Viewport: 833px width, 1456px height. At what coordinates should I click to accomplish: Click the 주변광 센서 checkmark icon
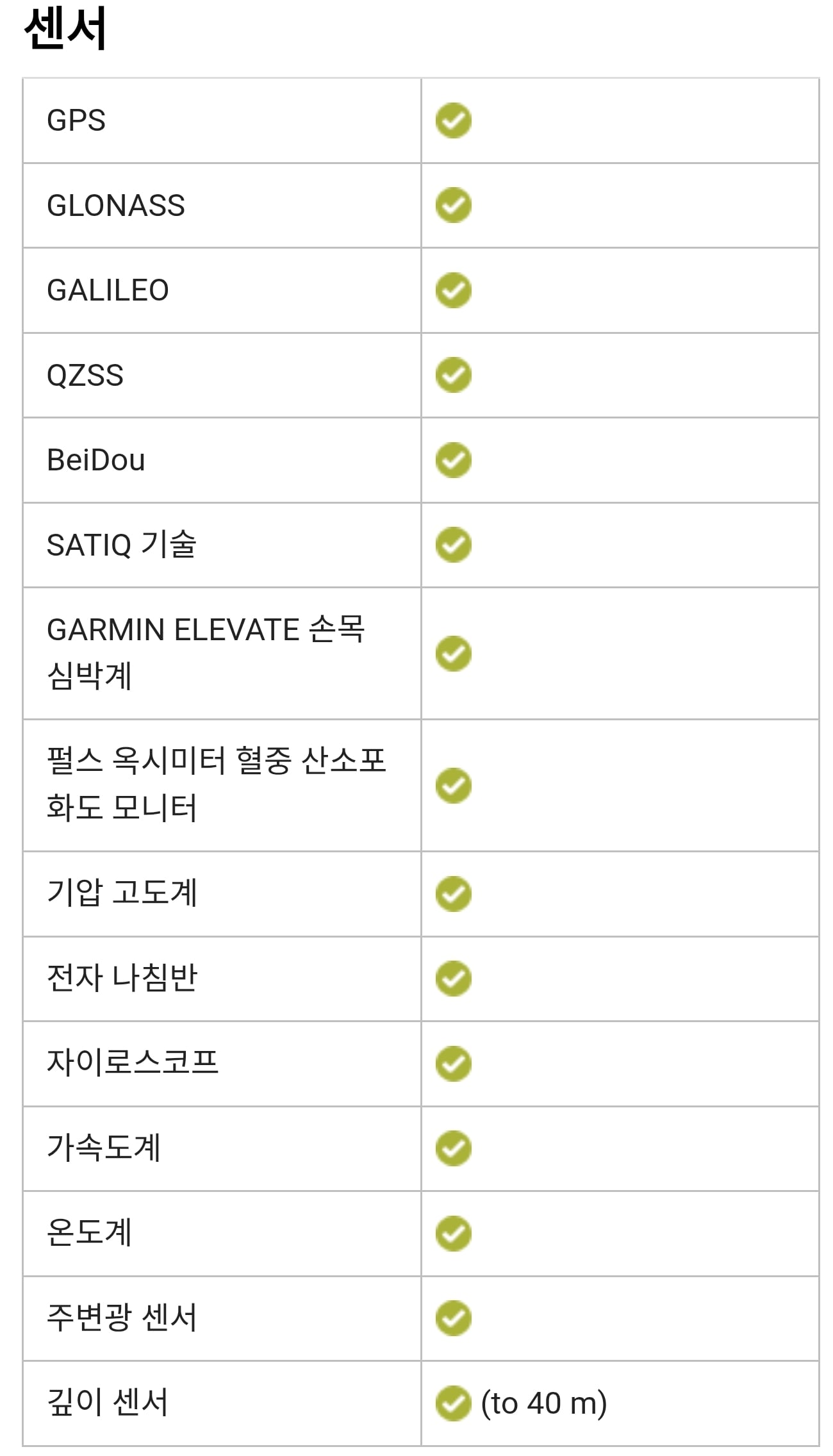(x=453, y=1318)
